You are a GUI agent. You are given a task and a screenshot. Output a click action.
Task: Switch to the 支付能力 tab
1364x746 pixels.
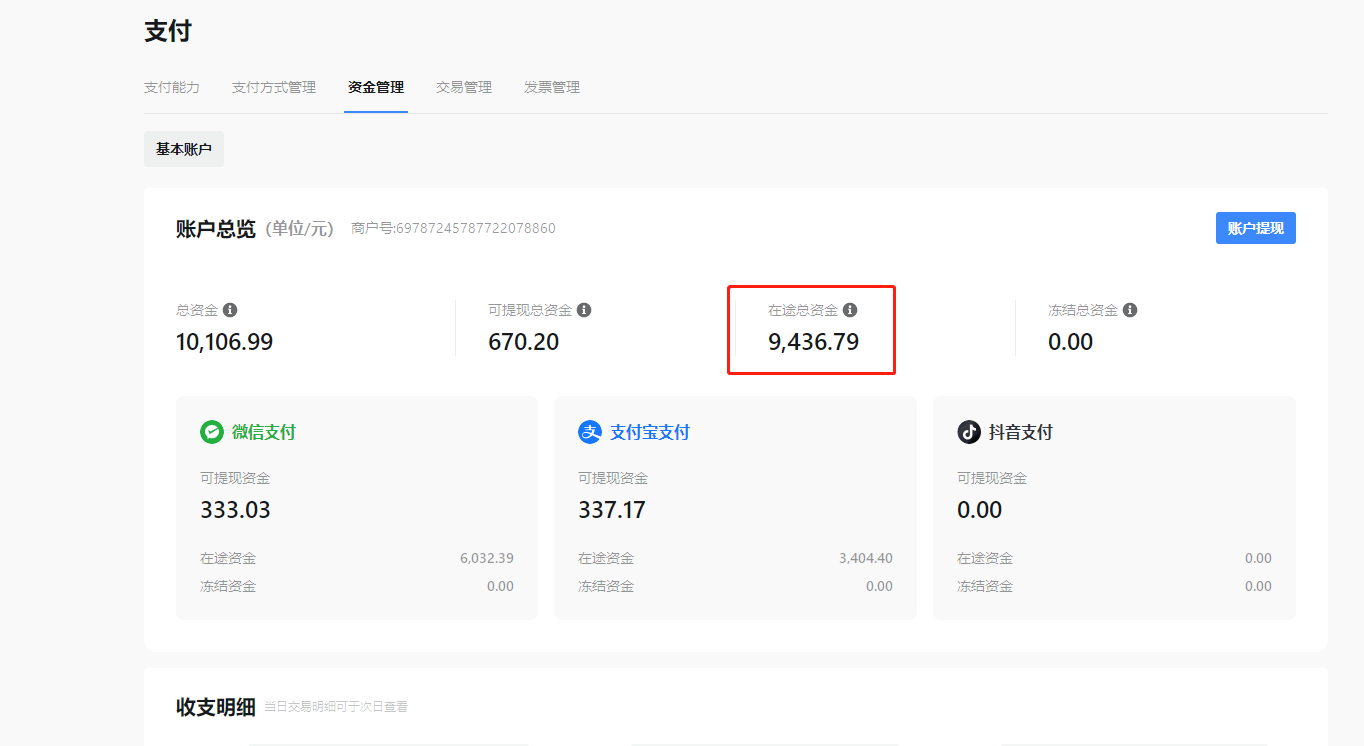click(x=172, y=87)
